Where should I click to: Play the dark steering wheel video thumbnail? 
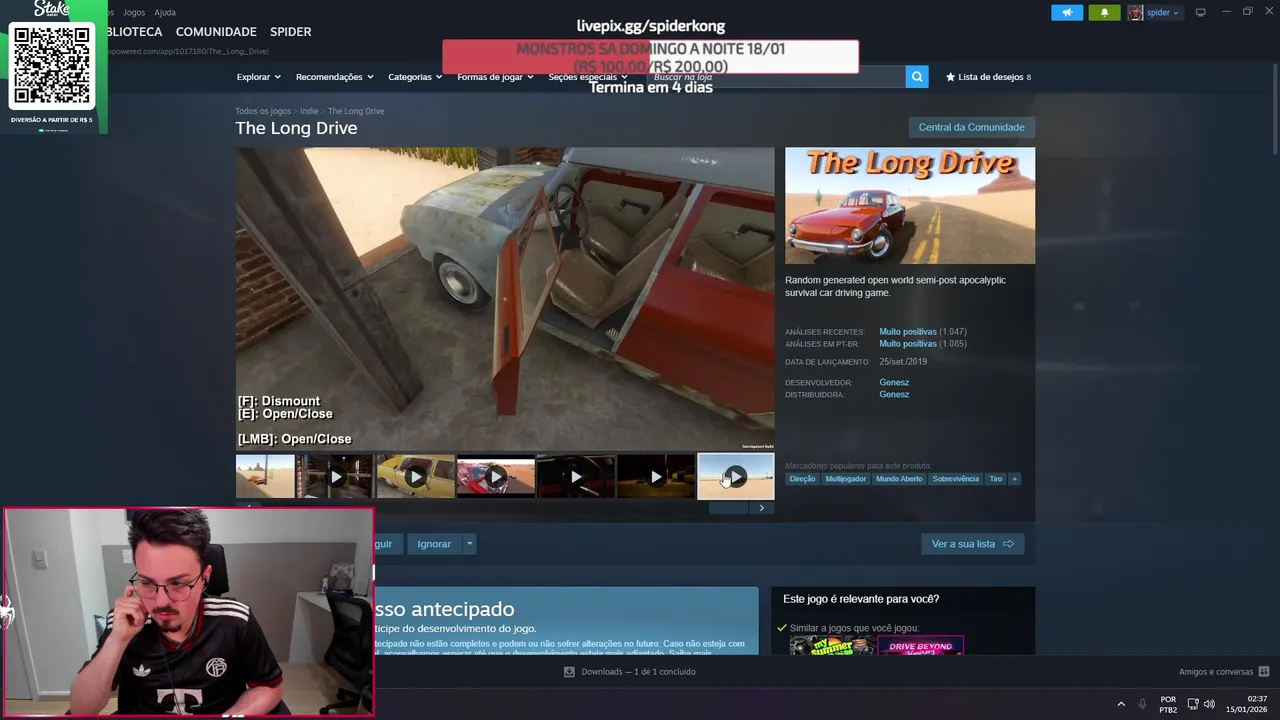[x=575, y=476]
